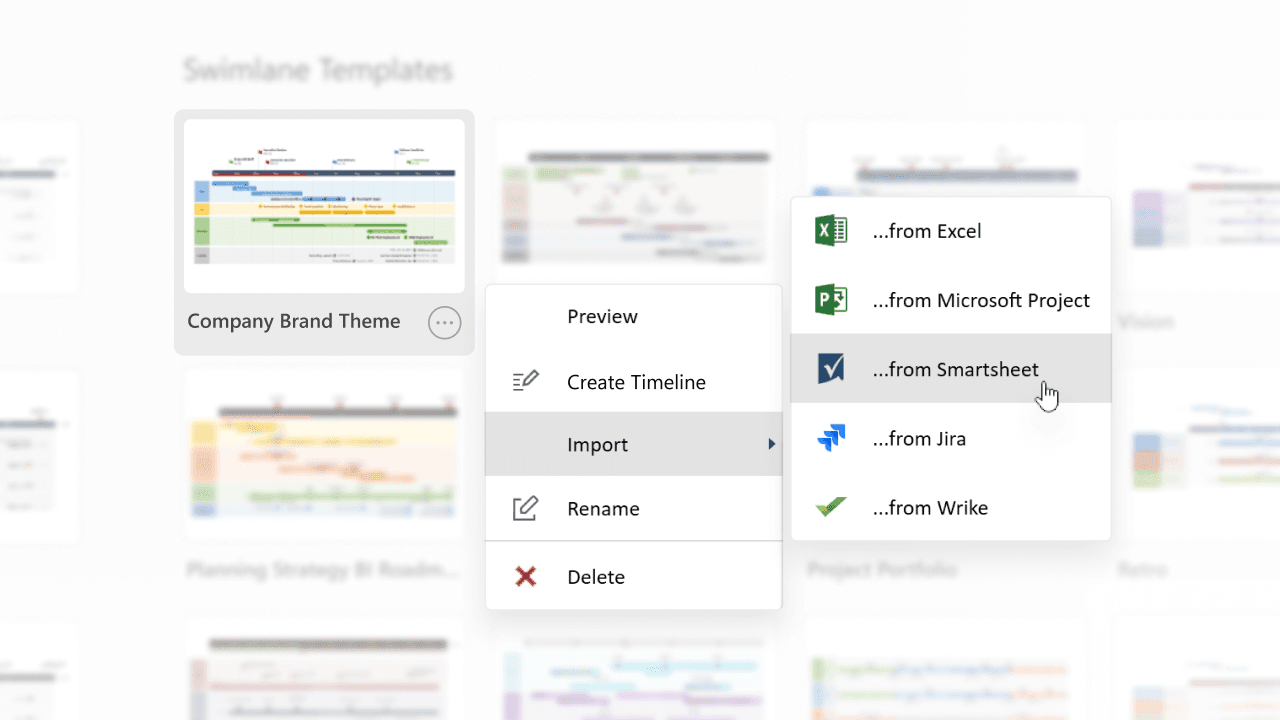Click the Smartsheet checkmark icon
Image resolution: width=1280 pixels, height=720 pixels.
tap(831, 369)
